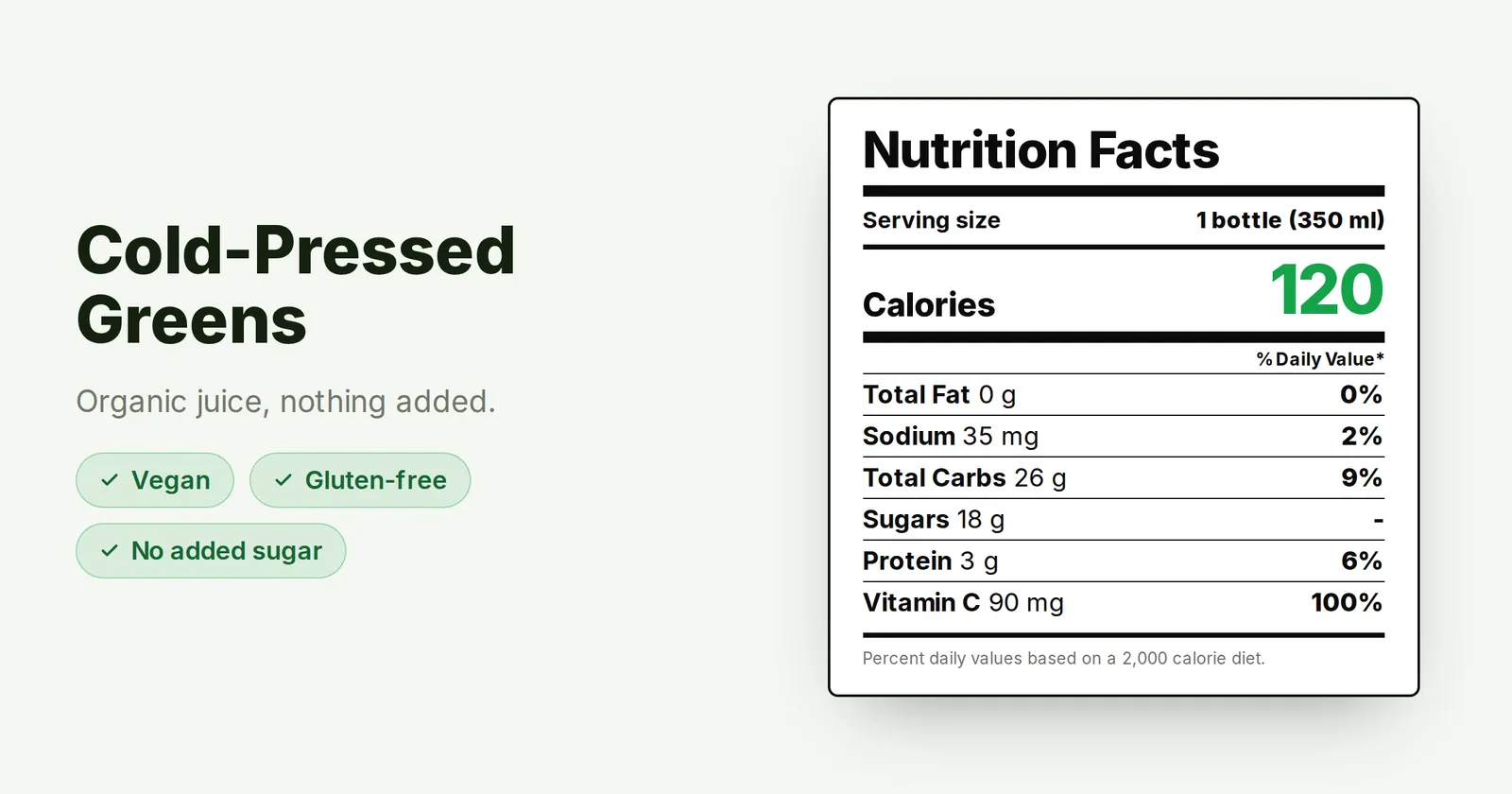Screen dimensions: 1512x794
Task: Click the Nutrition Facts title
Action: click(1041, 150)
